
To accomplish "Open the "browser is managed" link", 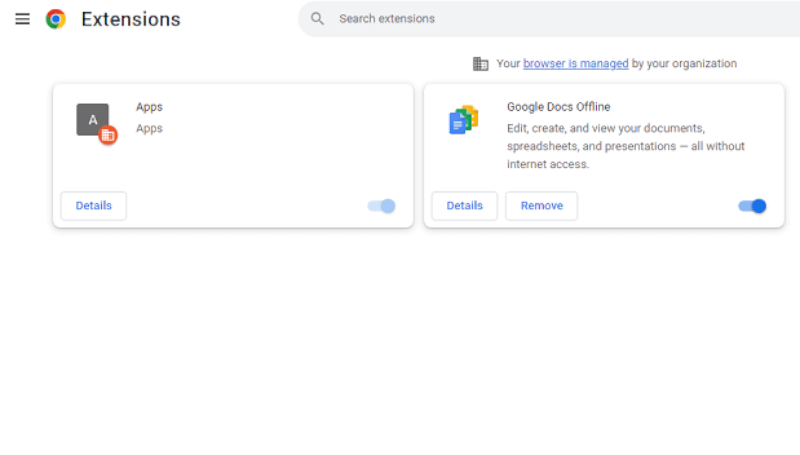I will click(575, 64).
